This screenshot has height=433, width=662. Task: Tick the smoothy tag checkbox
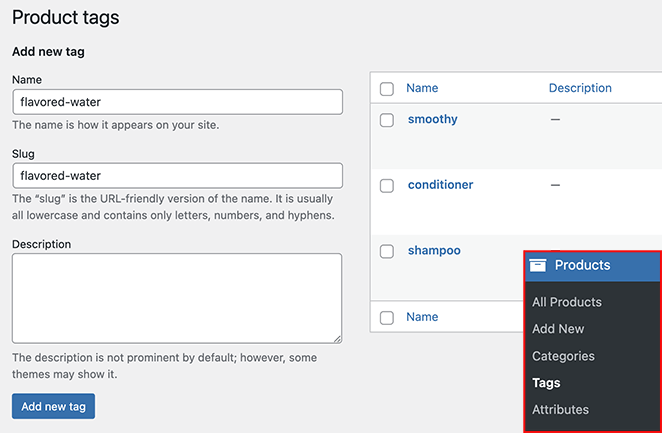(387, 120)
